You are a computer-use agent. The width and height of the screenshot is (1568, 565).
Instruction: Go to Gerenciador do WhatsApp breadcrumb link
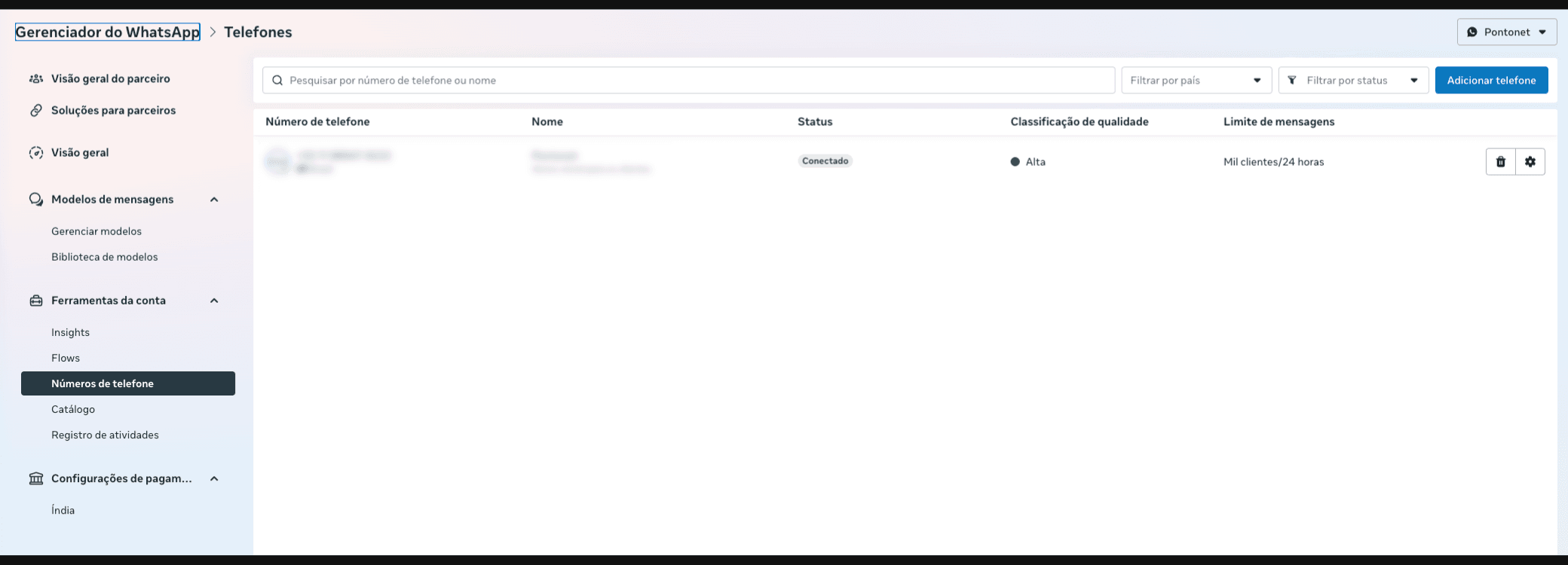coord(108,32)
